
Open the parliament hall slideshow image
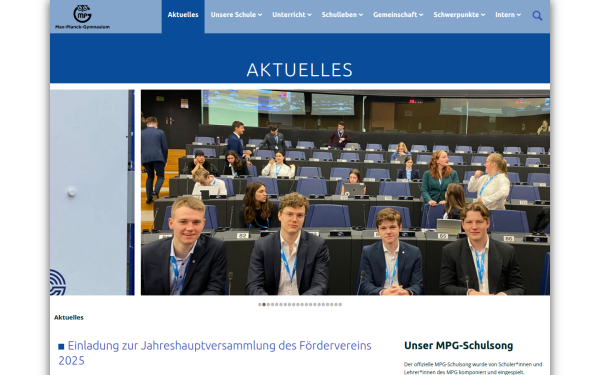click(345, 192)
